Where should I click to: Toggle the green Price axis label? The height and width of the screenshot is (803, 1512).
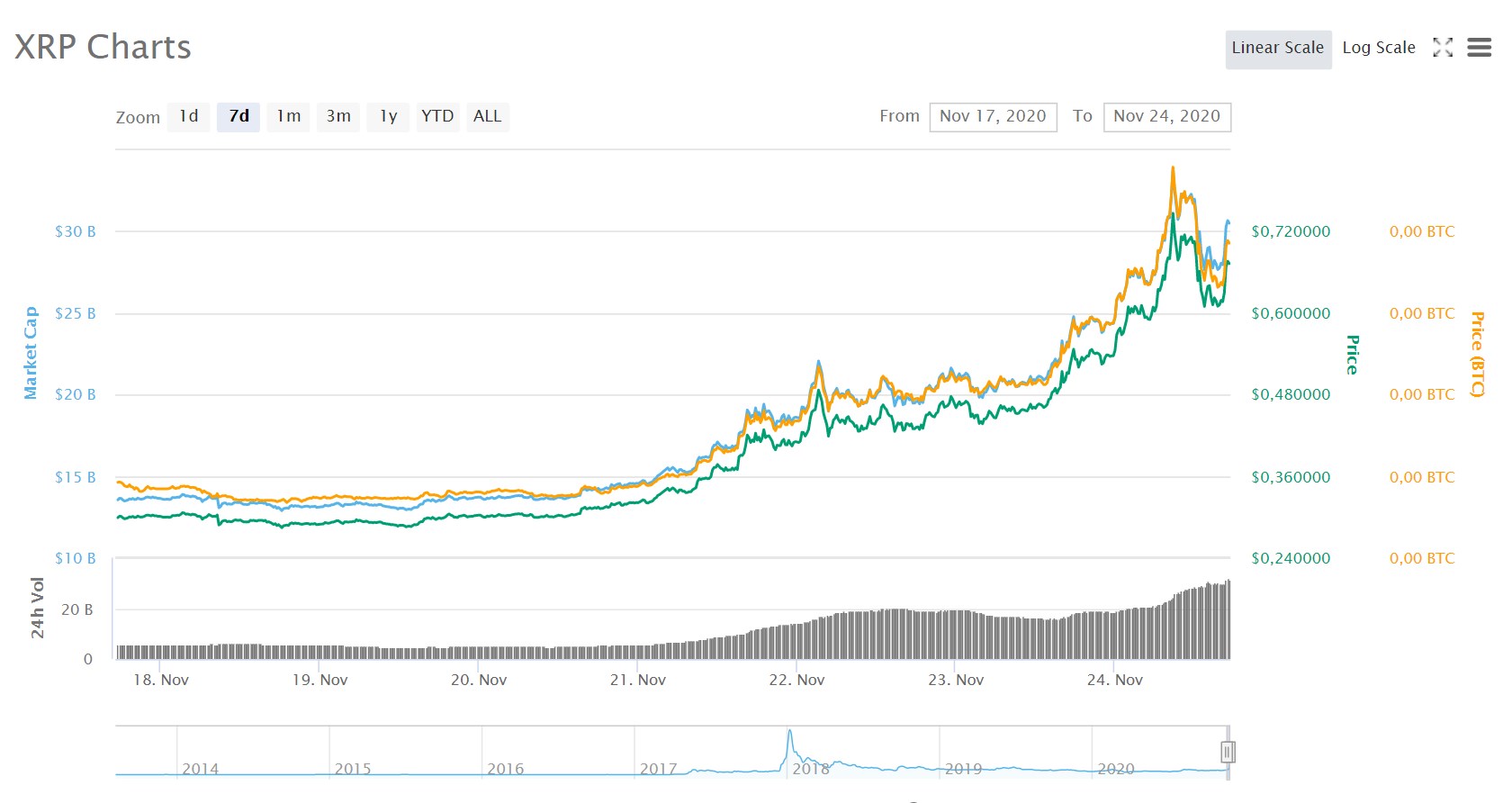pyautogui.click(x=1352, y=355)
